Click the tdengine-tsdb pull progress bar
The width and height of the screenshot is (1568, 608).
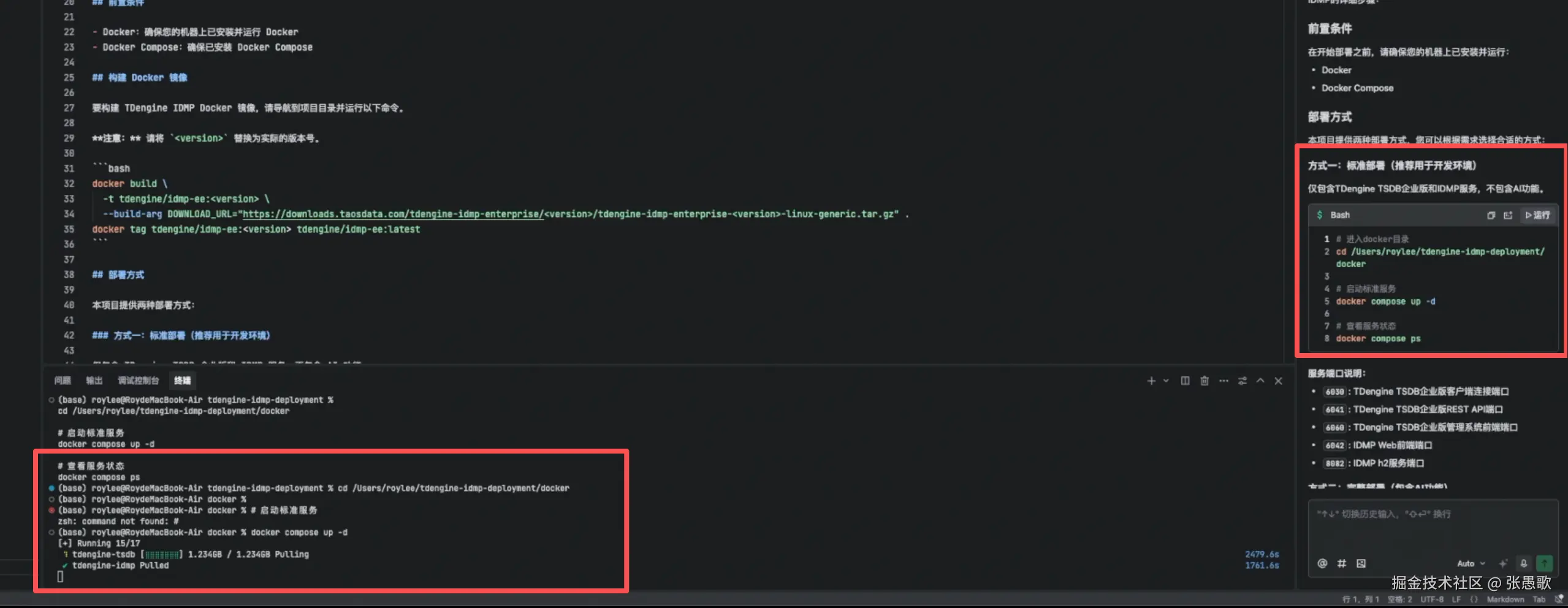coord(163,555)
